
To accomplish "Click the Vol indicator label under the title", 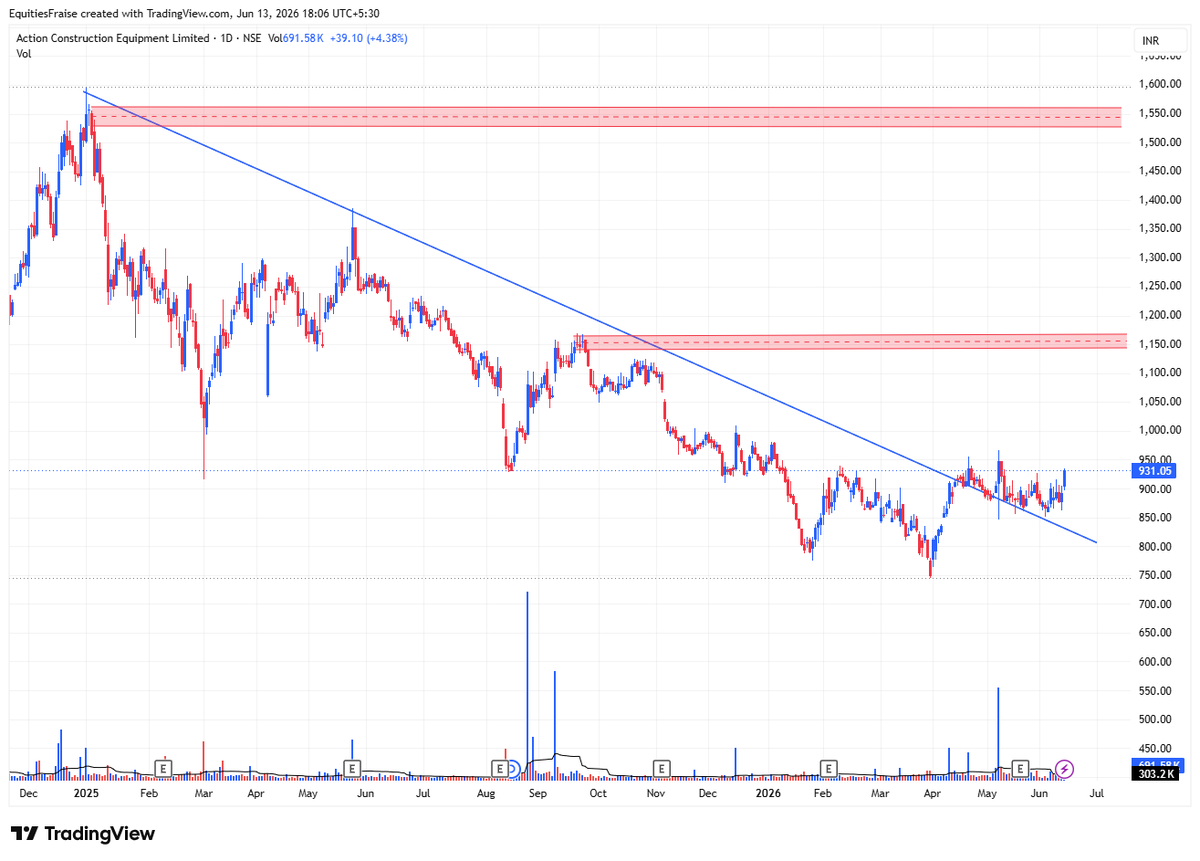I will pyautogui.click(x=23, y=53).
